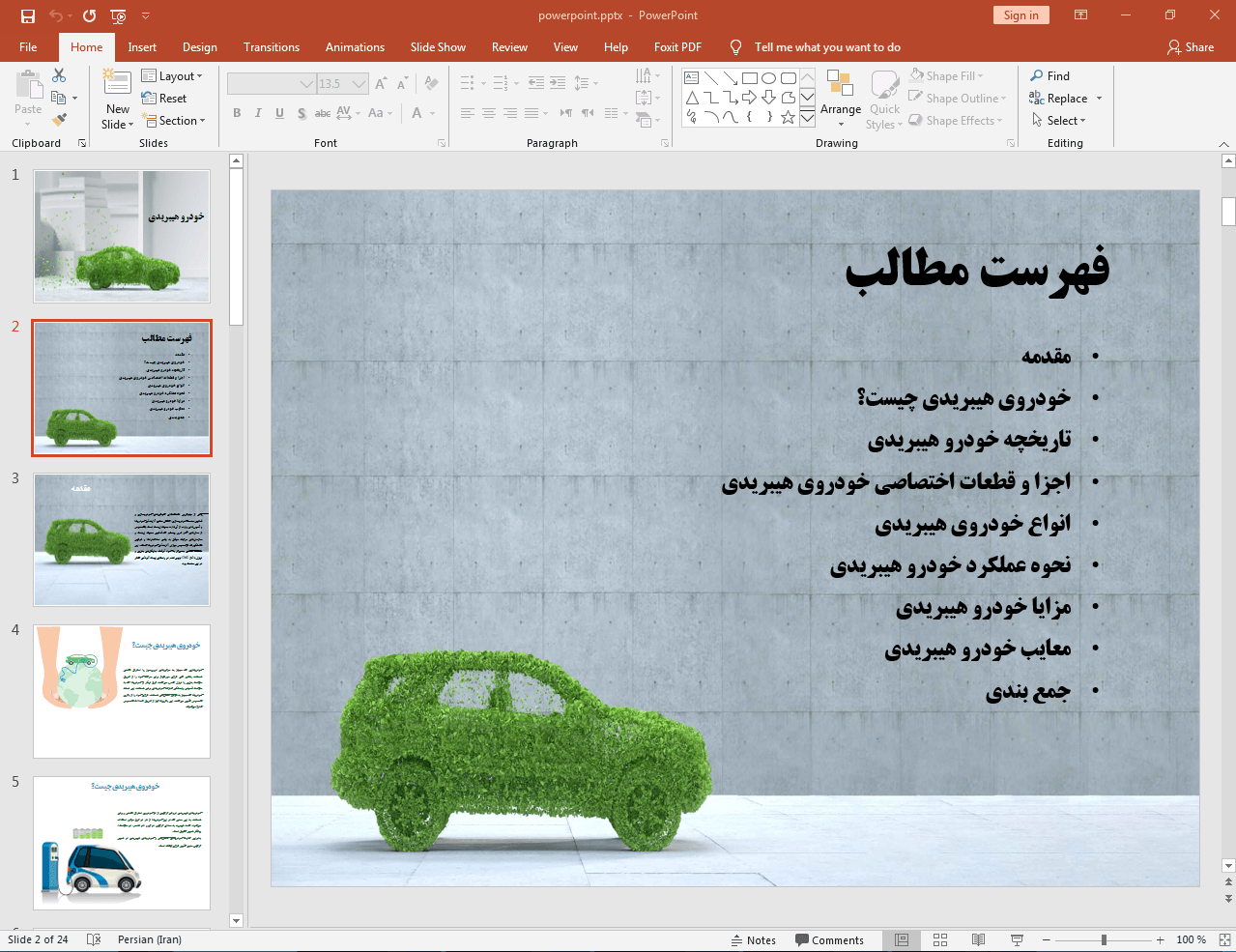Toggle the Comments pane
The height and width of the screenshot is (952, 1236).
(x=829, y=939)
